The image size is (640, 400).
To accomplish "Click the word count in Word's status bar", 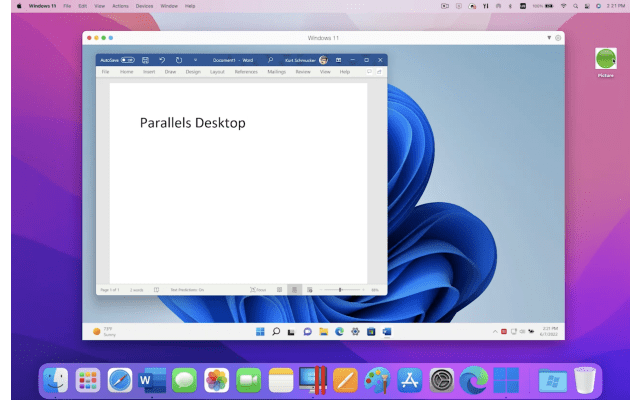I will [137, 290].
